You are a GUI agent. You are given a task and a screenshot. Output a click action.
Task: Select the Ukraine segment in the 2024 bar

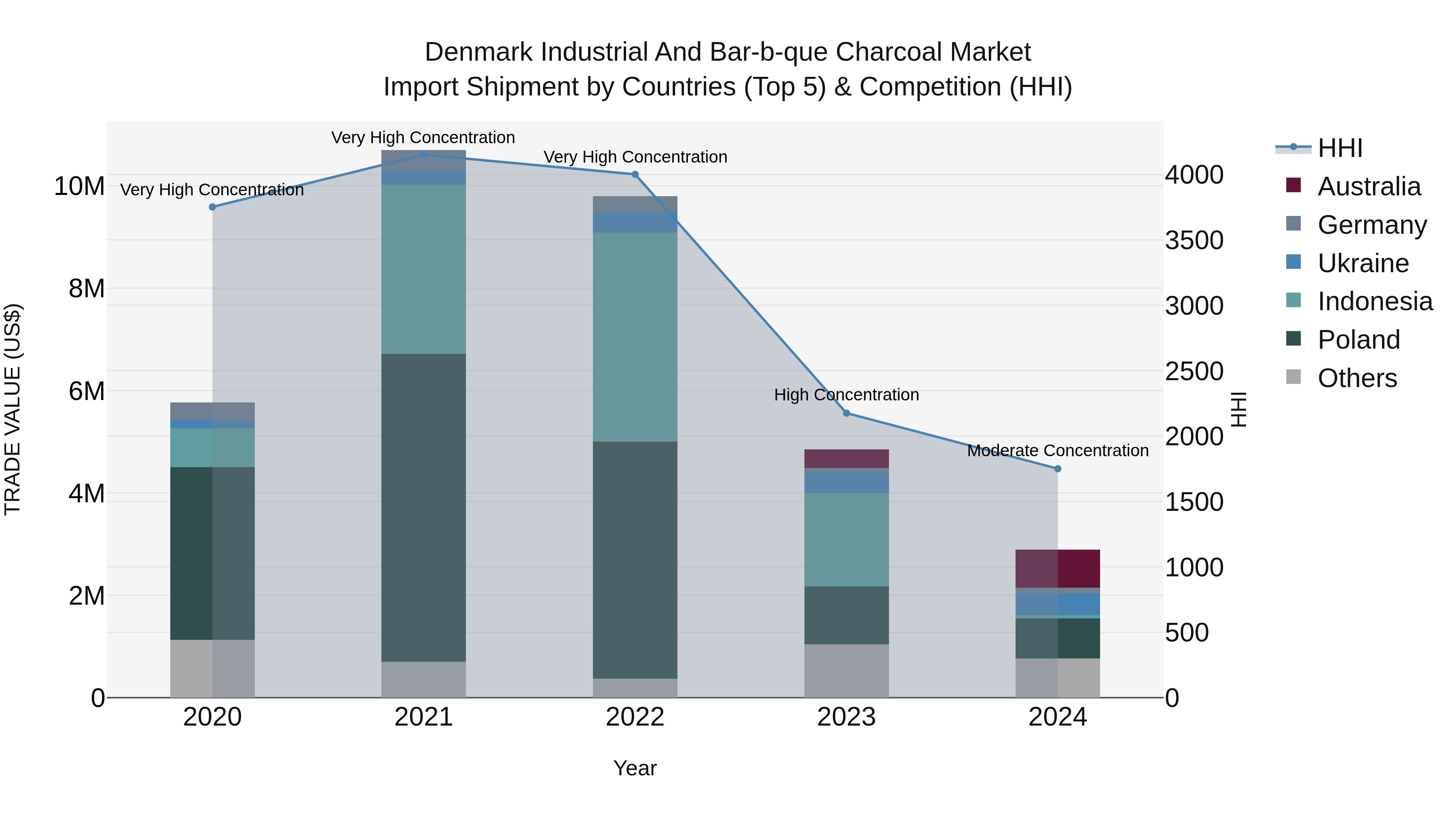1058,604
